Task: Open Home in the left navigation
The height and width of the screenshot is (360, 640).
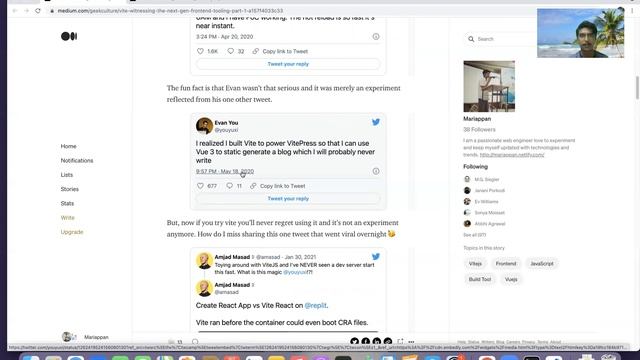Action: pyautogui.click(x=69, y=146)
